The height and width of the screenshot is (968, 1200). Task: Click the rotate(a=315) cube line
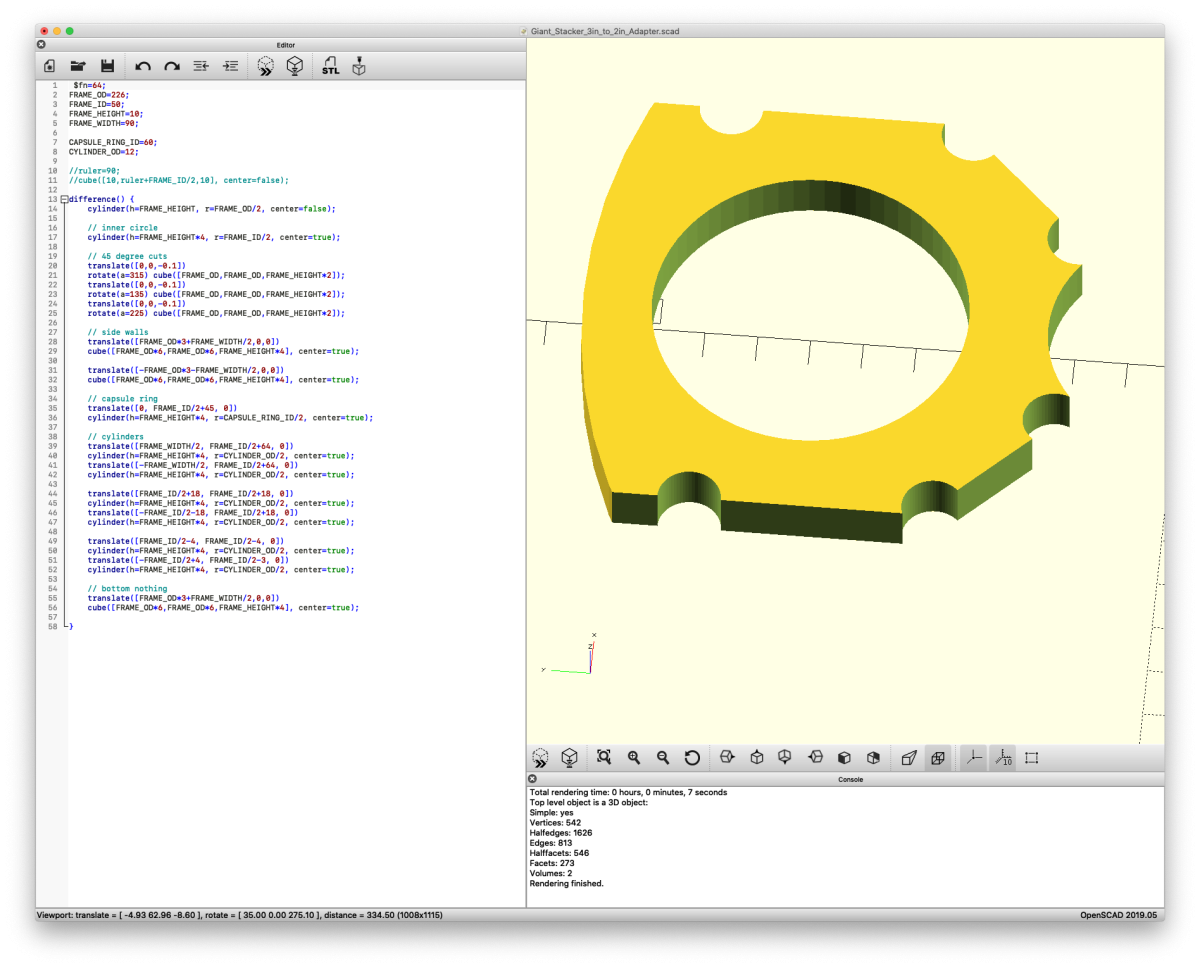(x=216, y=275)
